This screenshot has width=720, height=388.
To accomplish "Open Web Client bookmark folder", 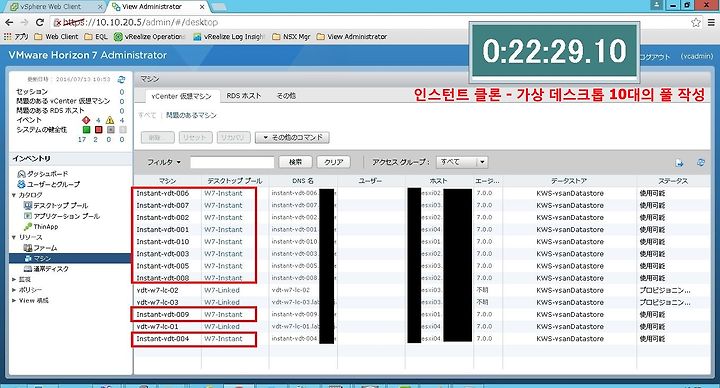I will tap(56, 37).
